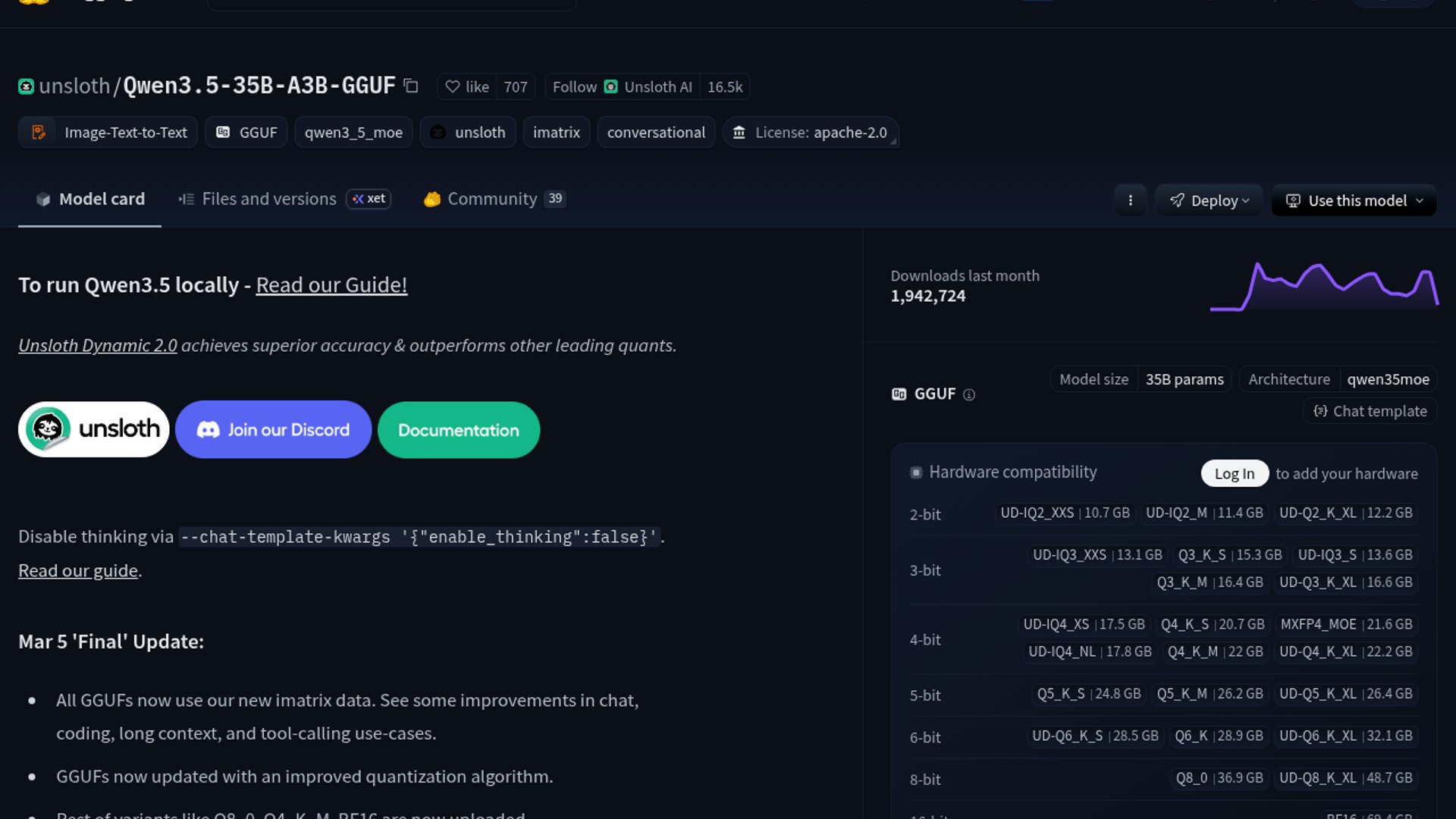Switch to Files and versions tab
The height and width of the screenshot is (819, 1456).
coord(268,199)
